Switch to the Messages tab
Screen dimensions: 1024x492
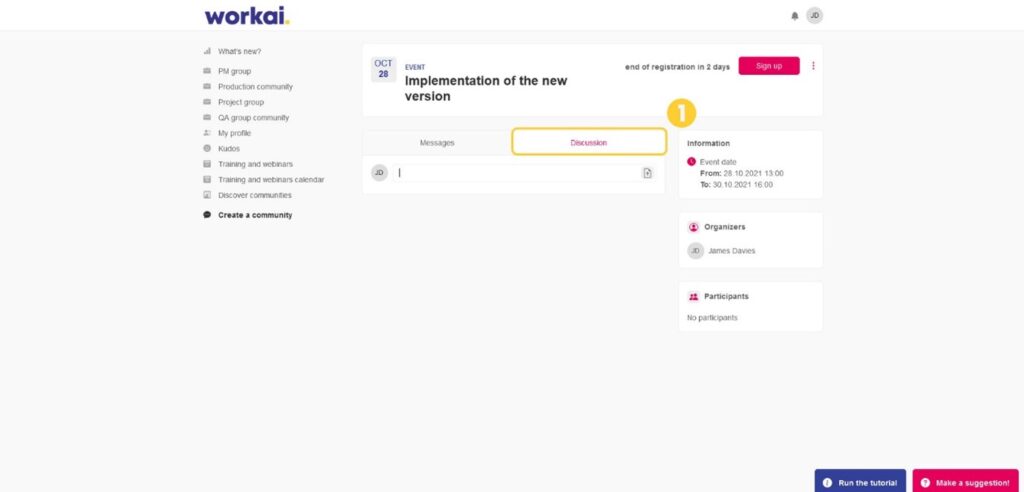437,142
